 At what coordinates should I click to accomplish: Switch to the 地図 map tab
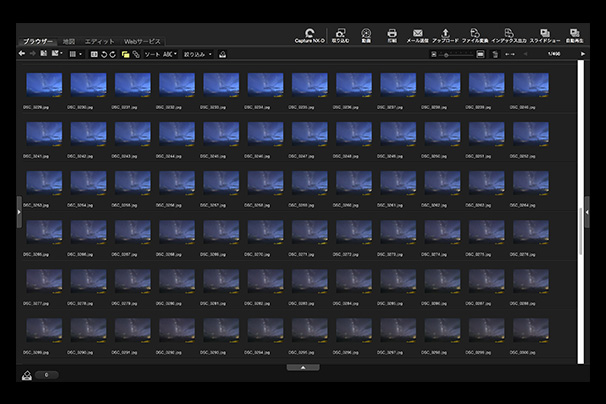[69, 41]
